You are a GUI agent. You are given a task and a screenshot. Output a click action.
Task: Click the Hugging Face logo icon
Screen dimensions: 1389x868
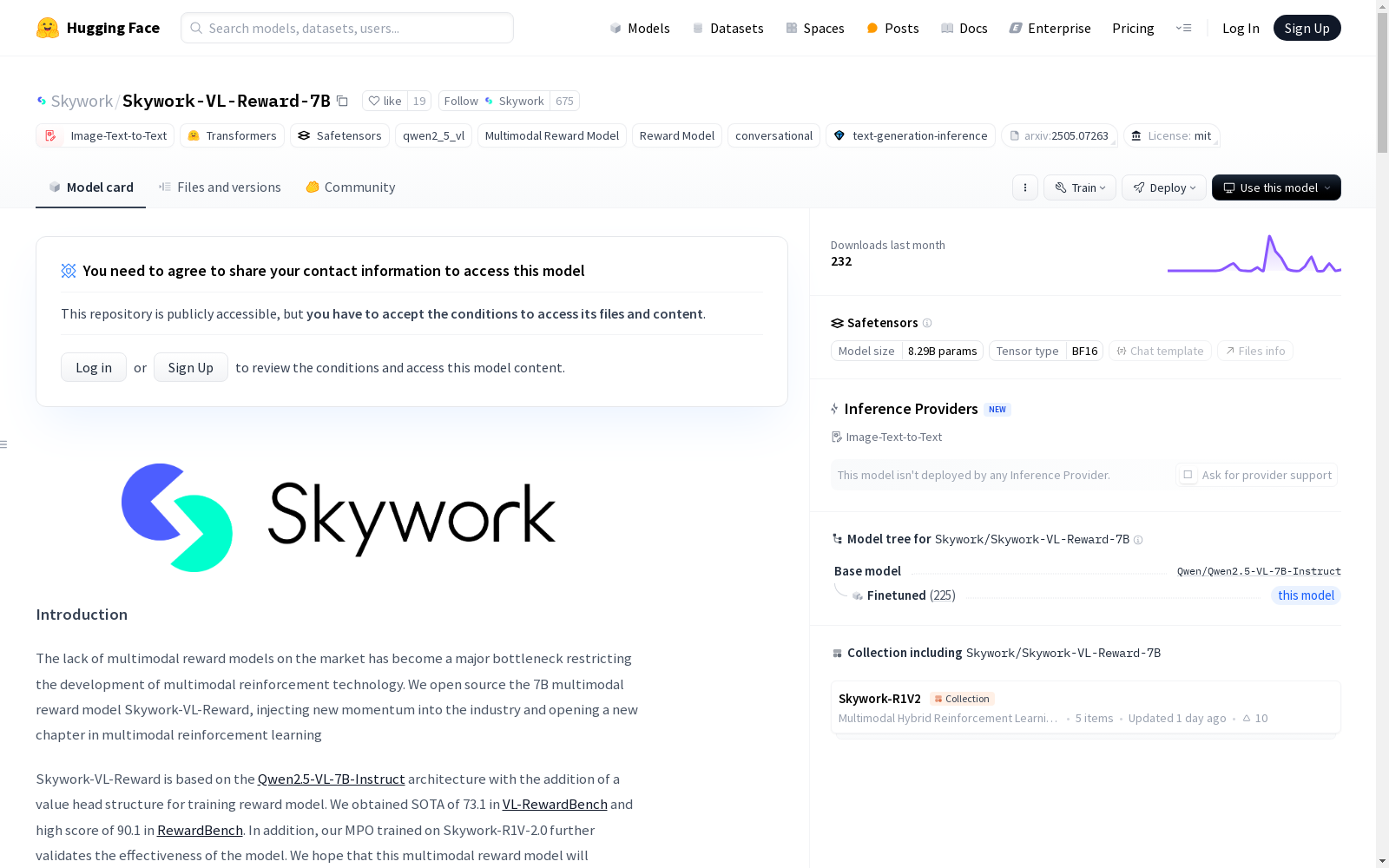tap(48, 28)
